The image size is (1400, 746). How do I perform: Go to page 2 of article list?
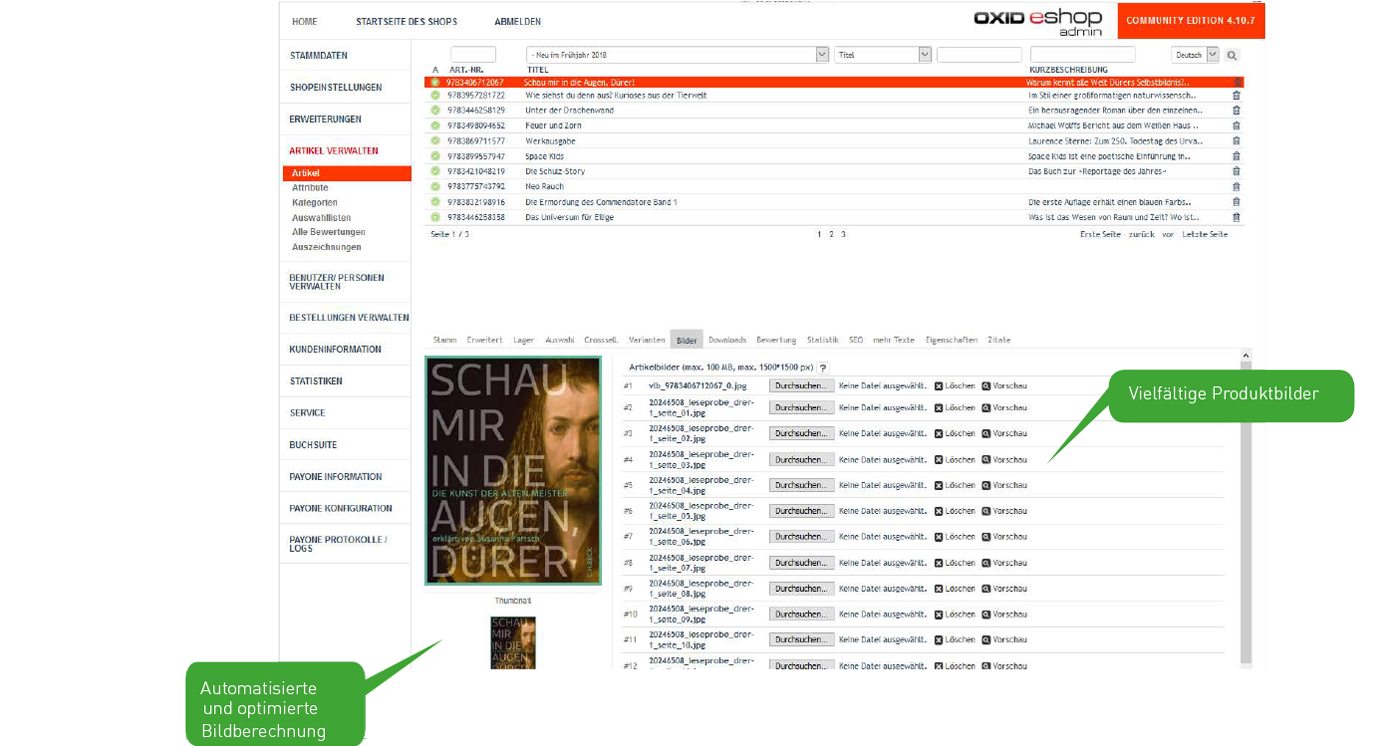831,234
